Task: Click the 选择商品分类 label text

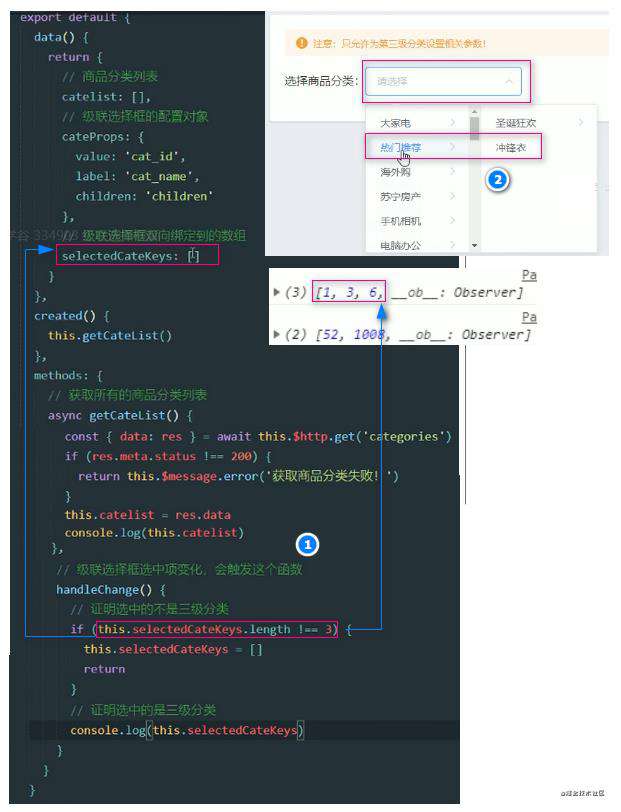Action: [321, 81]
